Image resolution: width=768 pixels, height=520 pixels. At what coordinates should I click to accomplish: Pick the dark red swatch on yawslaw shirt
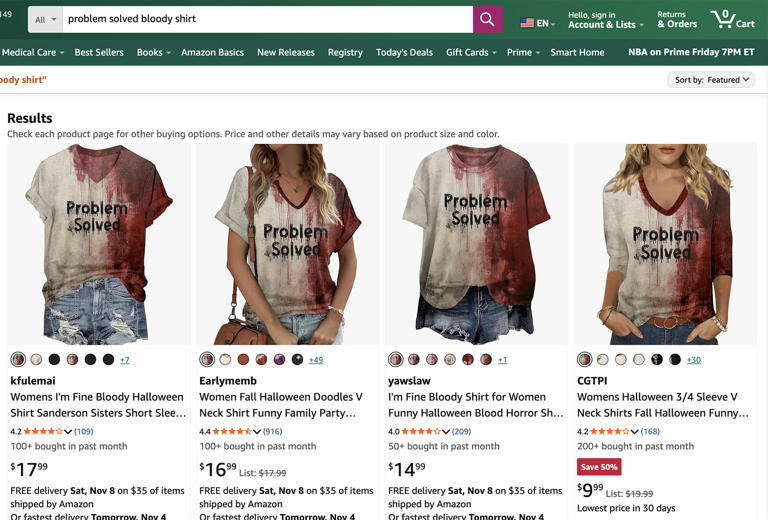click(x=468, y=359)
